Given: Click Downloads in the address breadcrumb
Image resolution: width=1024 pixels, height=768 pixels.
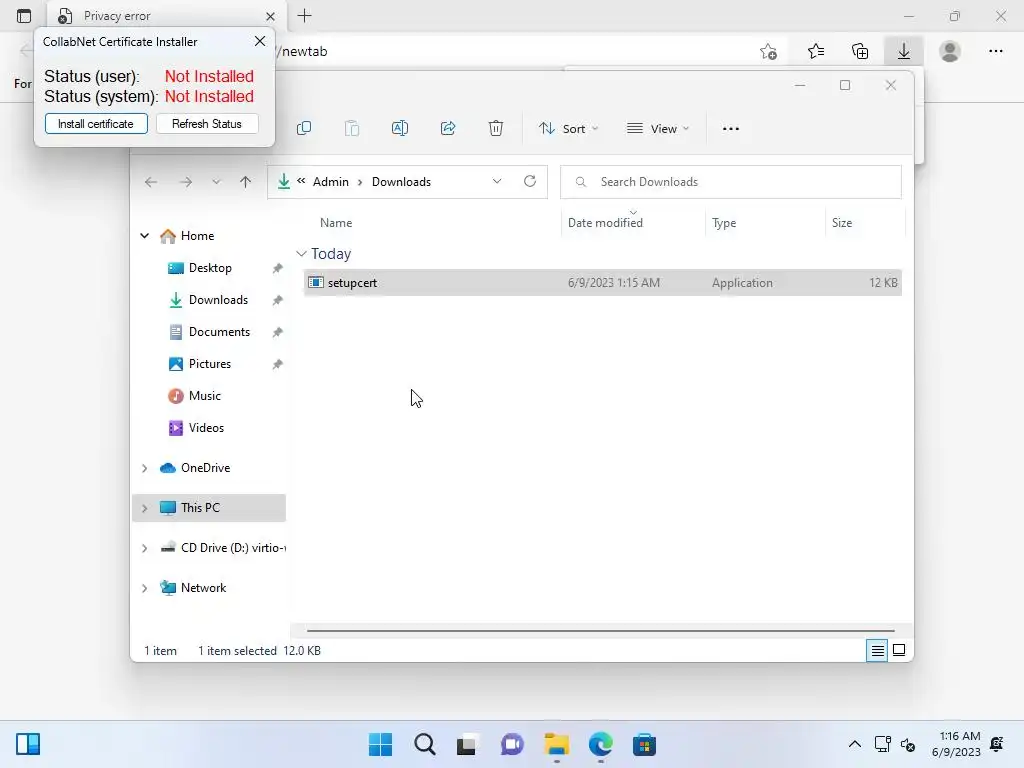Looking at the screenshot, I should tap(401, 182).
